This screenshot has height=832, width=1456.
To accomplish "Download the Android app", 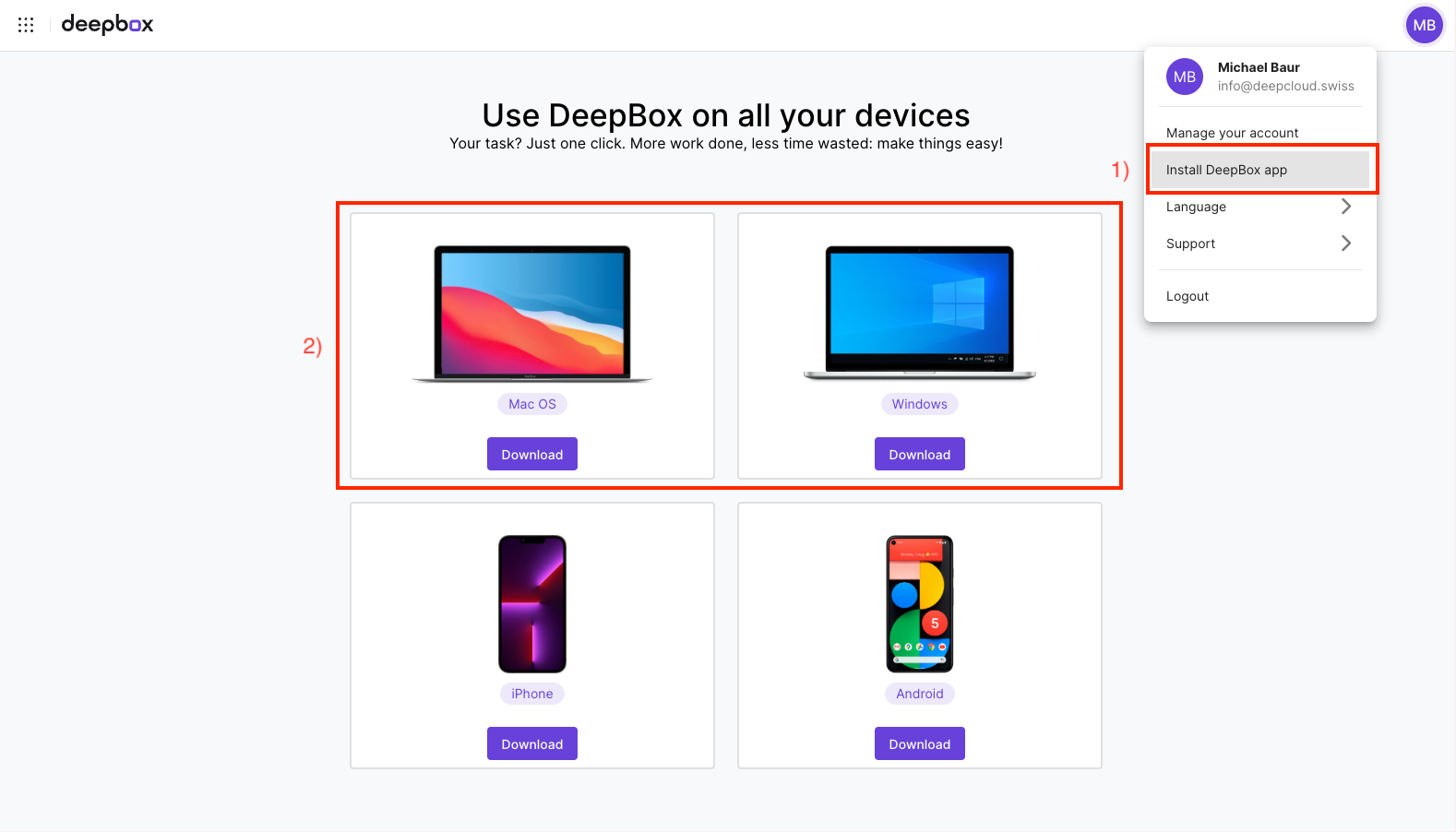I will tap(920, 743).
